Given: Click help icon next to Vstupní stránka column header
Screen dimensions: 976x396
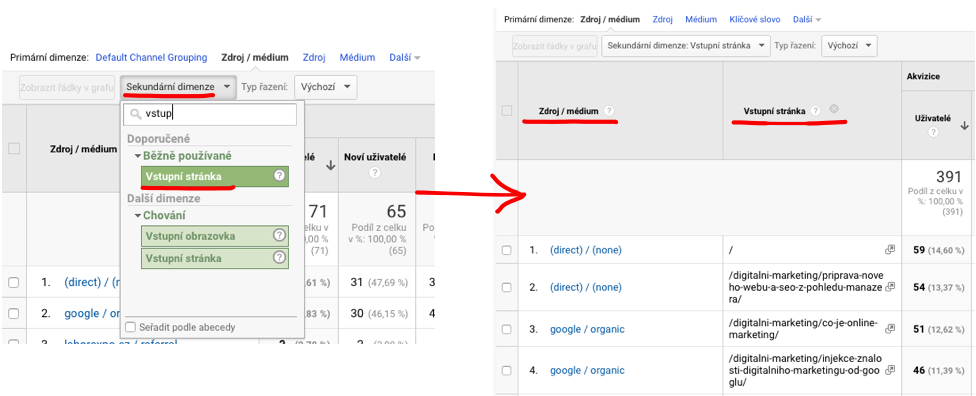Looking at the screenshot, I should point(815,111).
